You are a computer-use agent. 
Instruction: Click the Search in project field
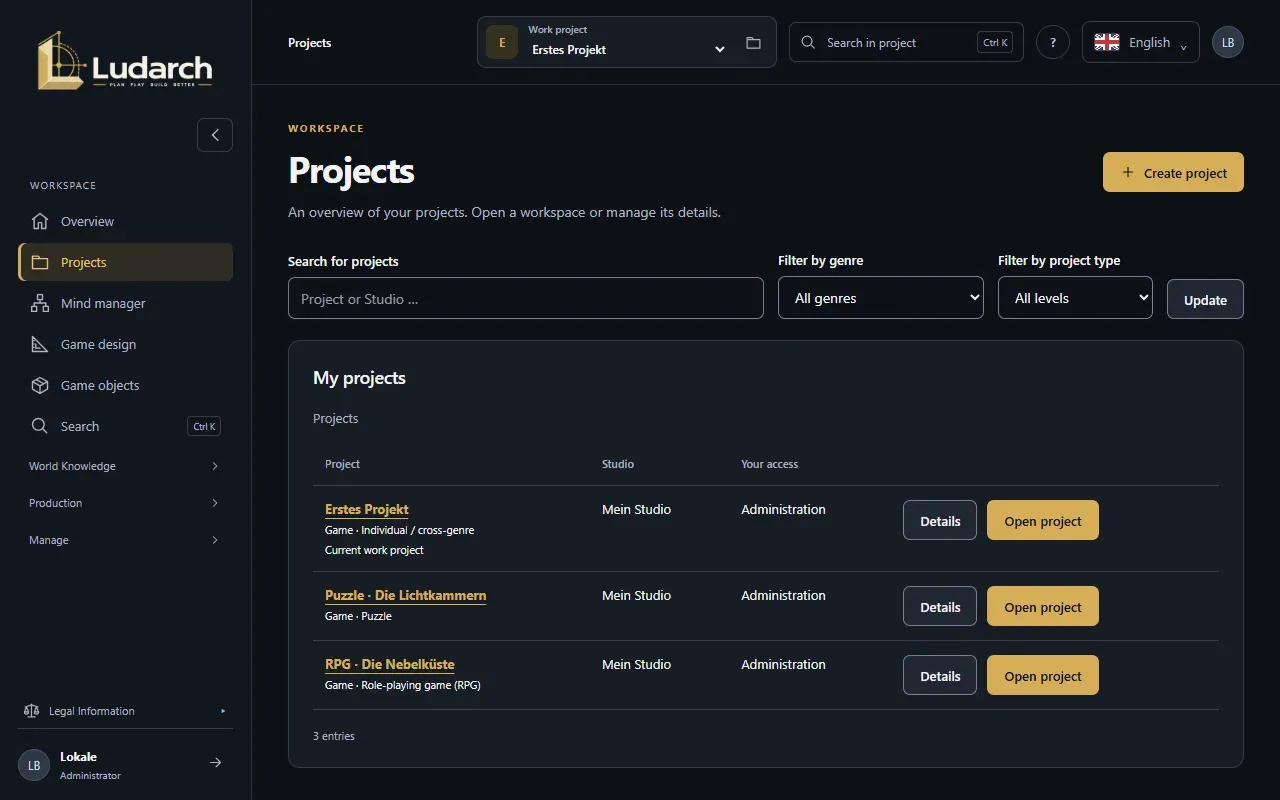tap(906, 42)
